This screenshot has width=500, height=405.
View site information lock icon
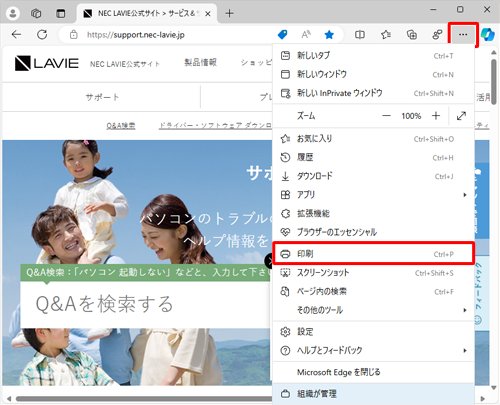coord(74,34)
